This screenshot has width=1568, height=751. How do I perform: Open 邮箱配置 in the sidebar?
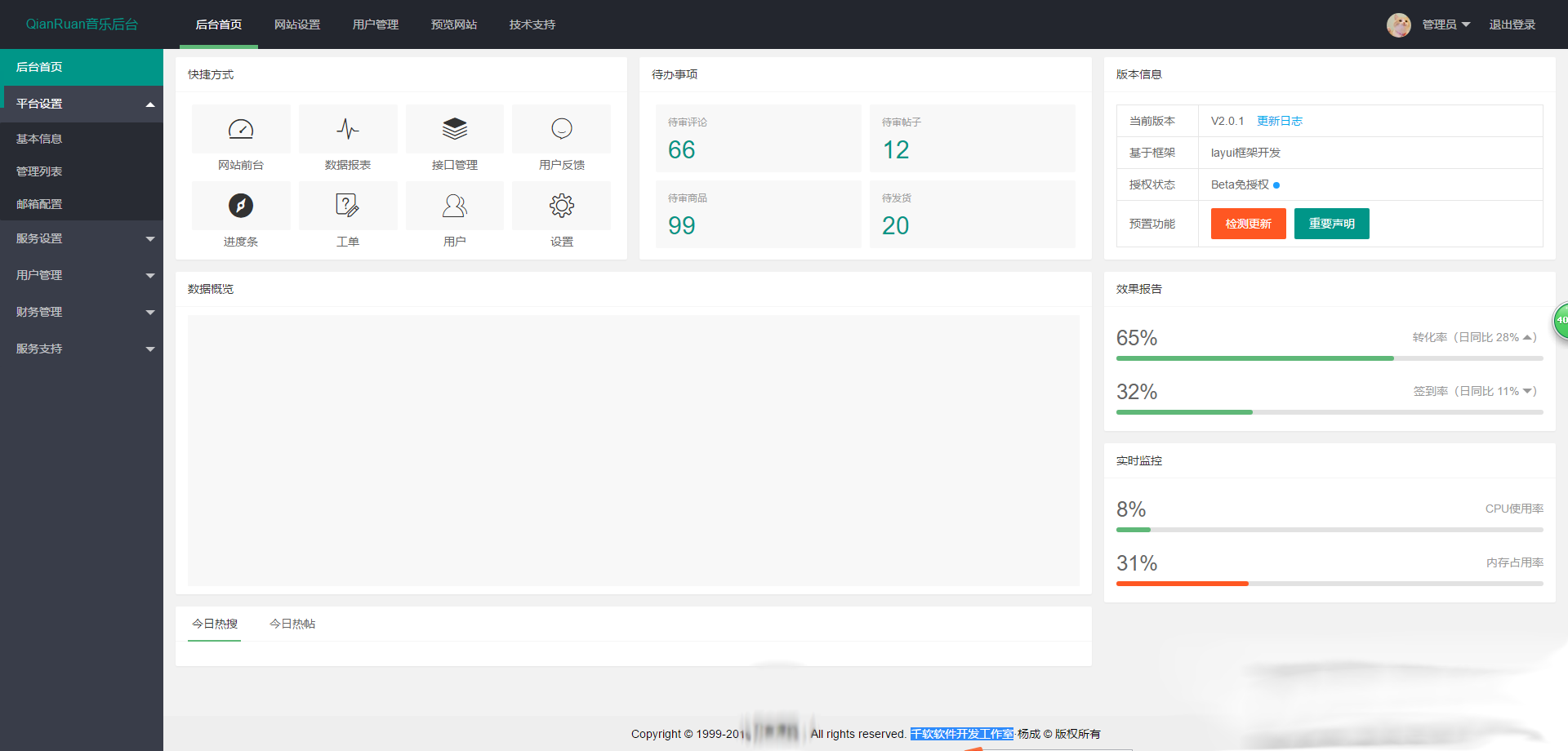82,204
